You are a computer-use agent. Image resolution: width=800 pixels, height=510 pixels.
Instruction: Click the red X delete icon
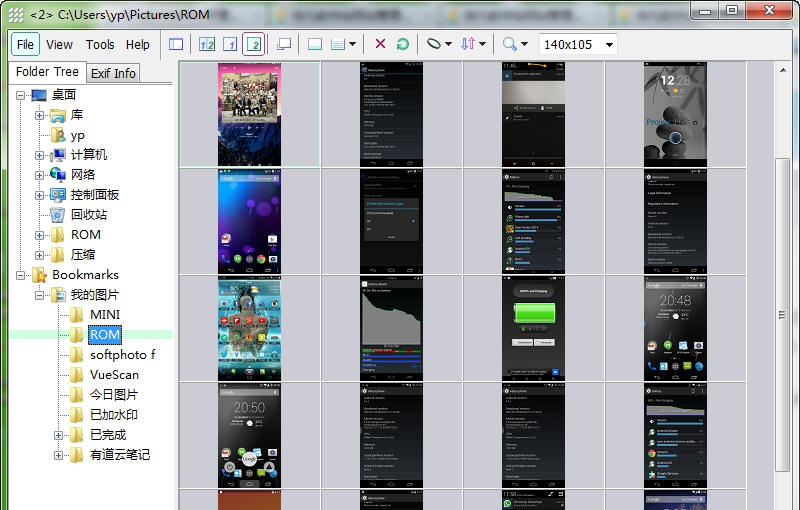pyautogui.click(x=380, y=44)
